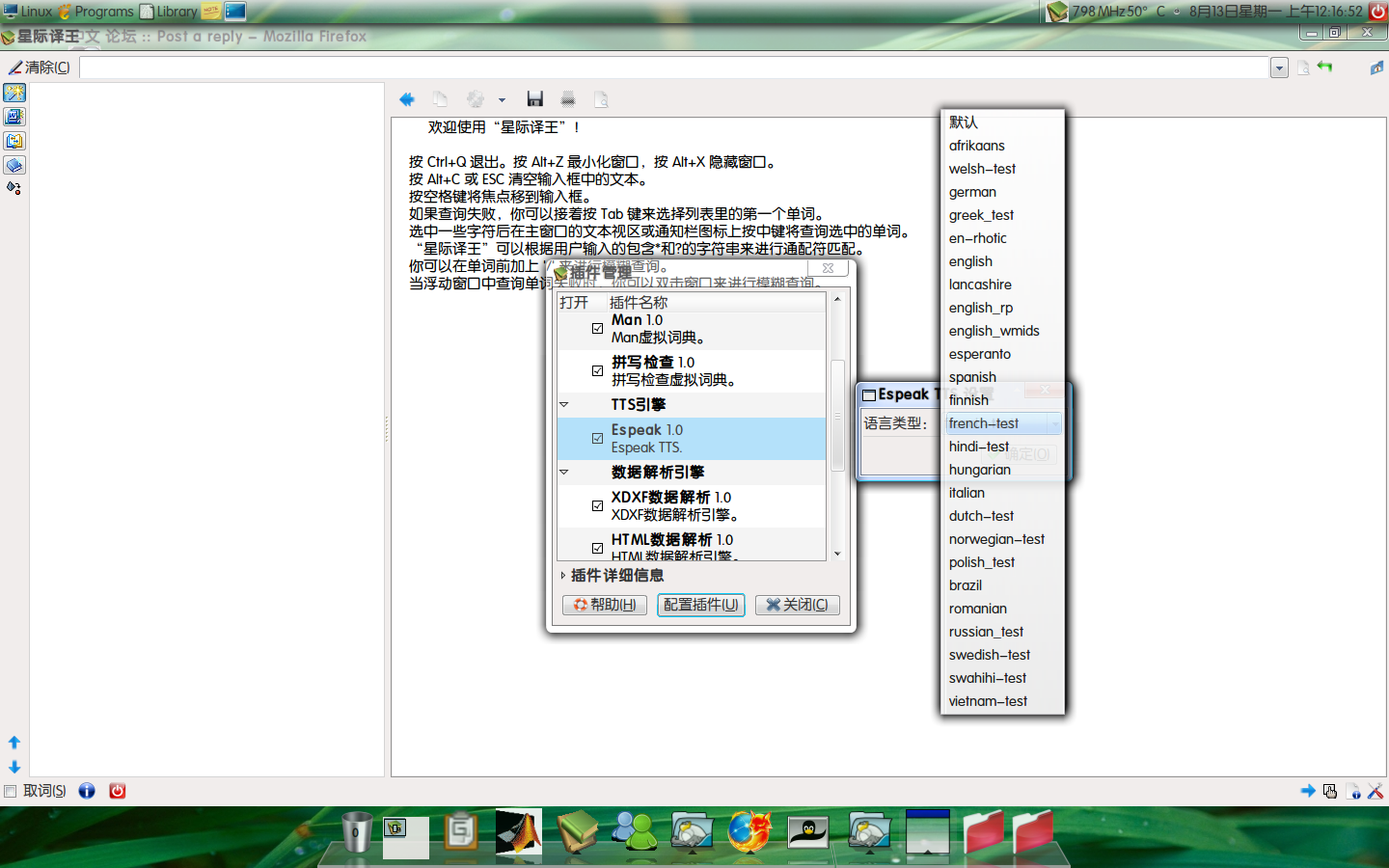Open the Programs menu in top panel
This screenshot has width=1389, height=868.
(96, 12)
